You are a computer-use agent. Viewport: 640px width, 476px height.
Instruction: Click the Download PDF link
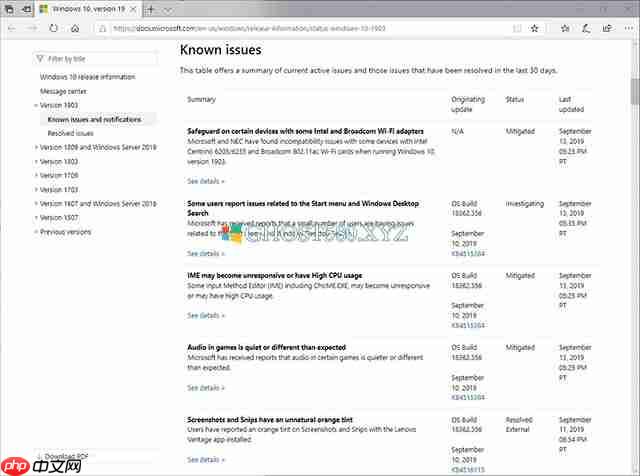tap(63, 456)
